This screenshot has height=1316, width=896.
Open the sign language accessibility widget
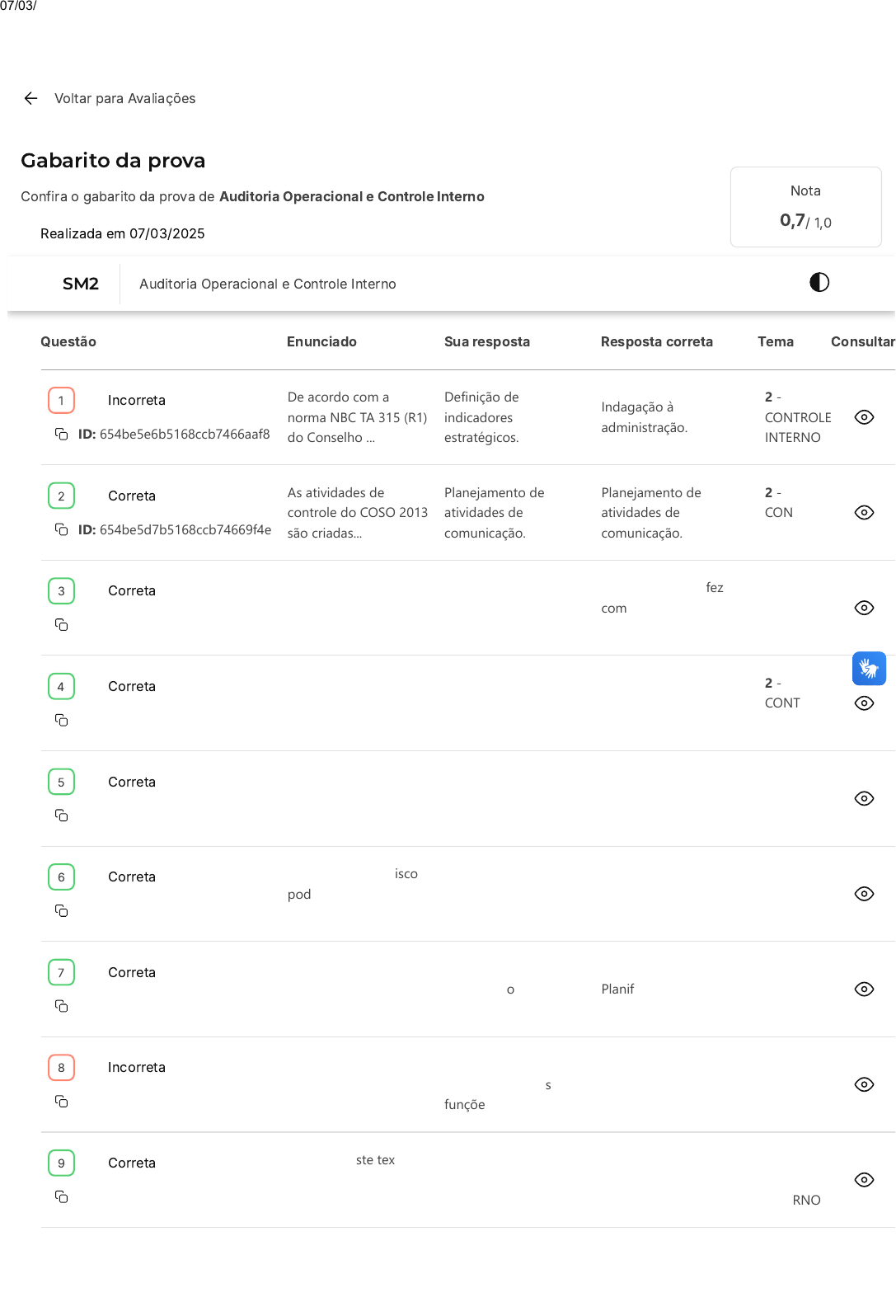click(869, 669)
